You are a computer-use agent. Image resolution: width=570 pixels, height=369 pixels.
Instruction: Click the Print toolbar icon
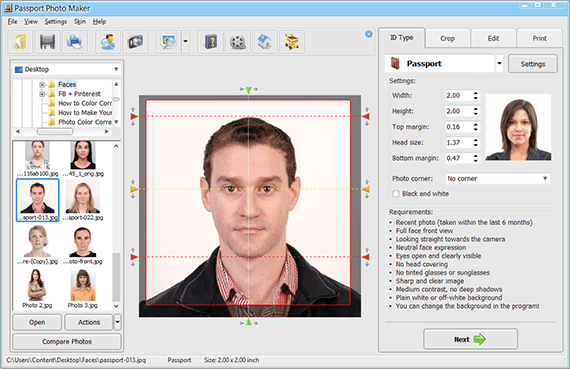[x=75, y=42]
